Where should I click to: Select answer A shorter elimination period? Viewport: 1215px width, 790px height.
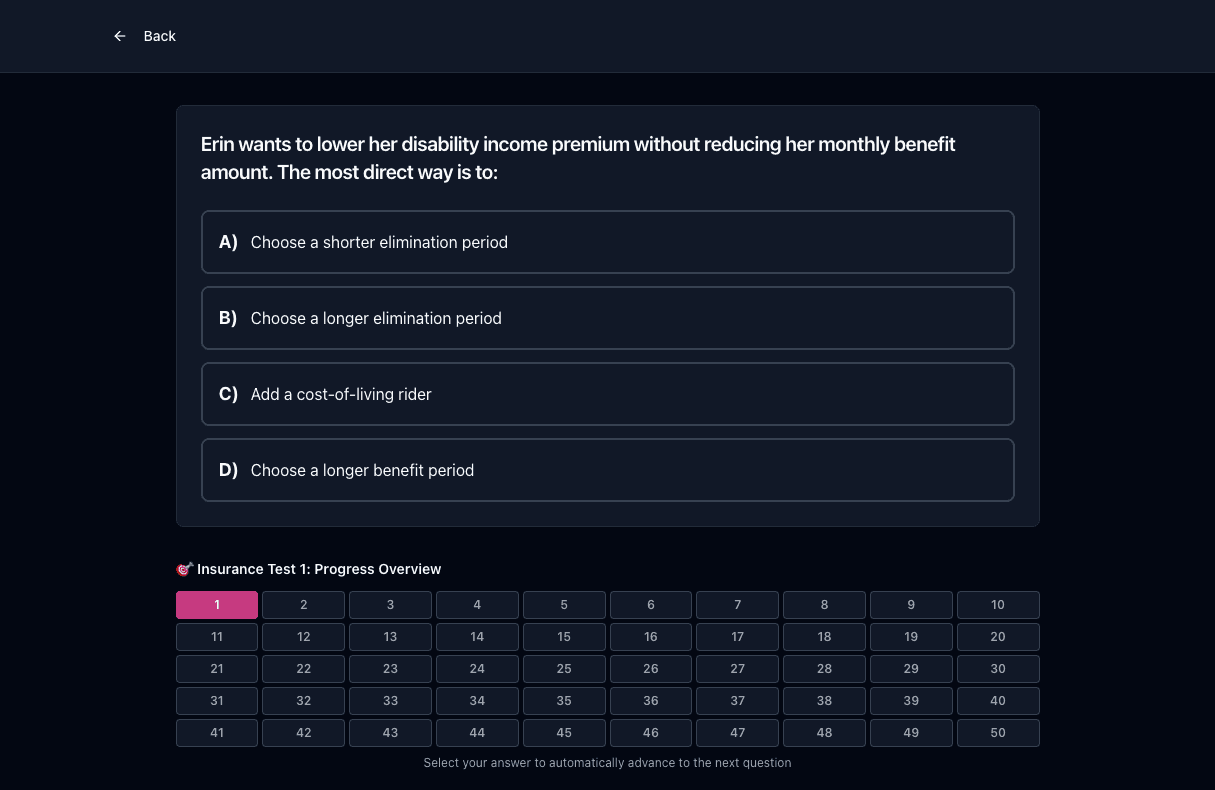pos(608,242)
